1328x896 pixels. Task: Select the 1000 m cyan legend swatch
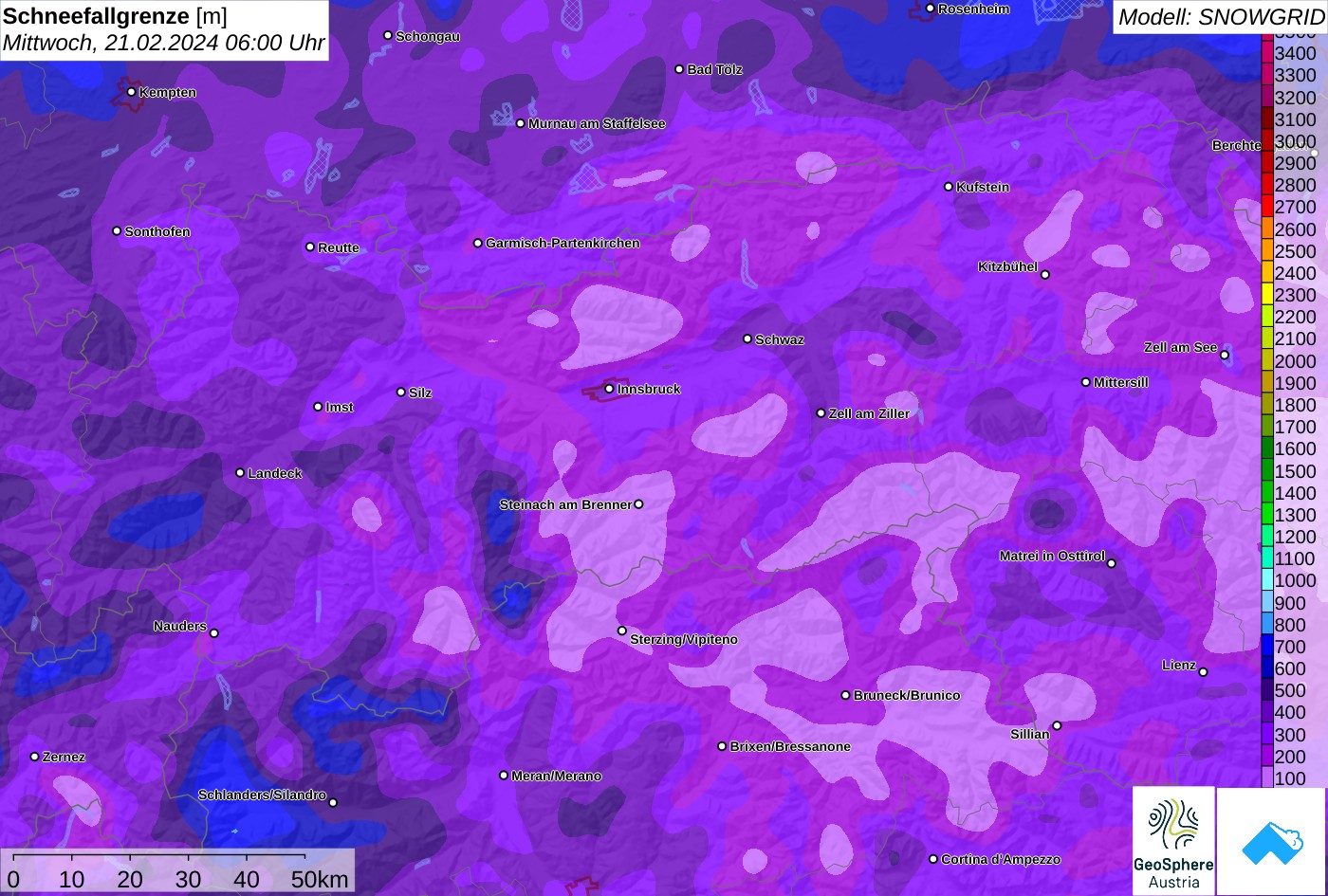click(x=1266, y=580)
